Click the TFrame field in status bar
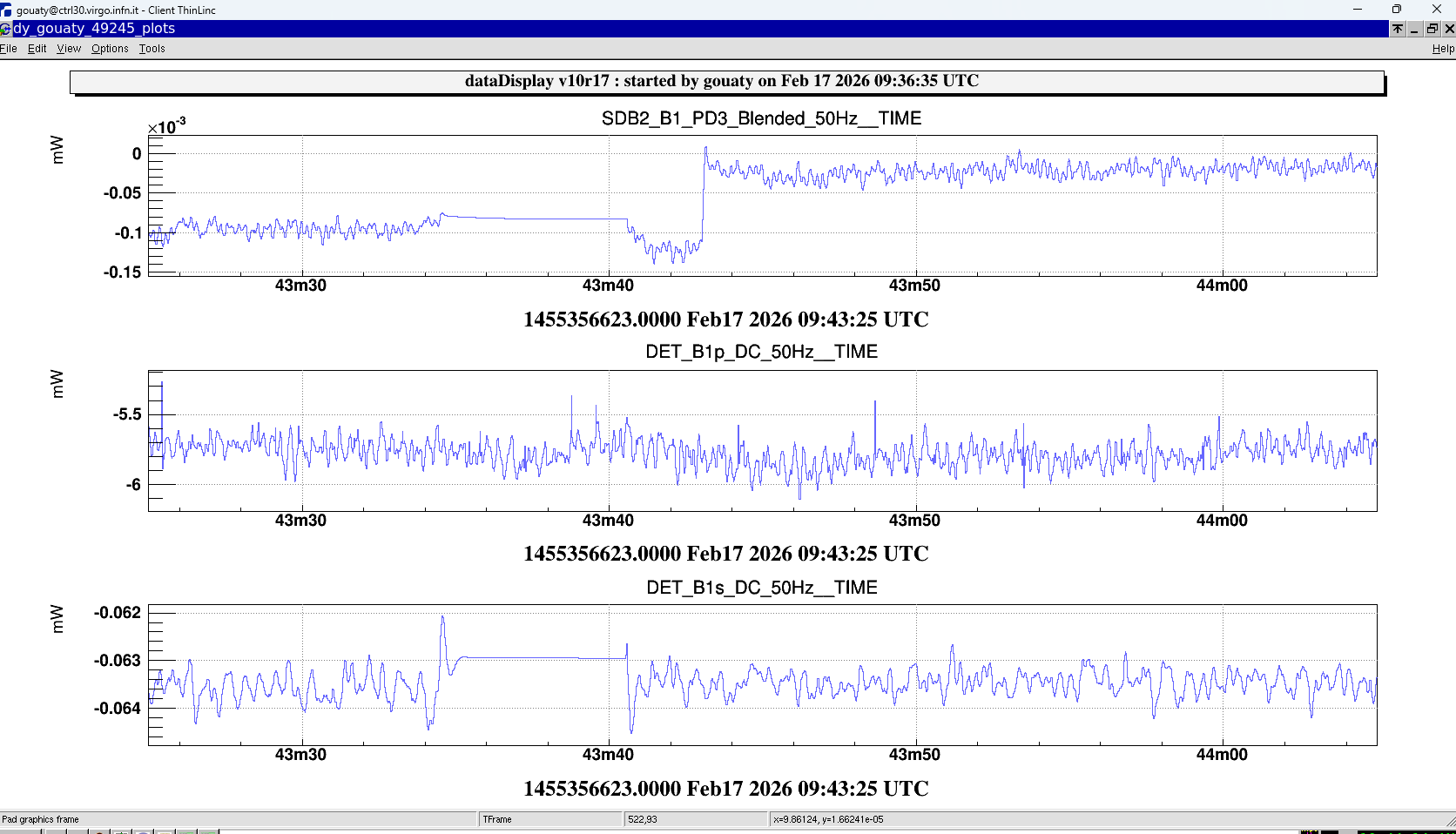 550,819
